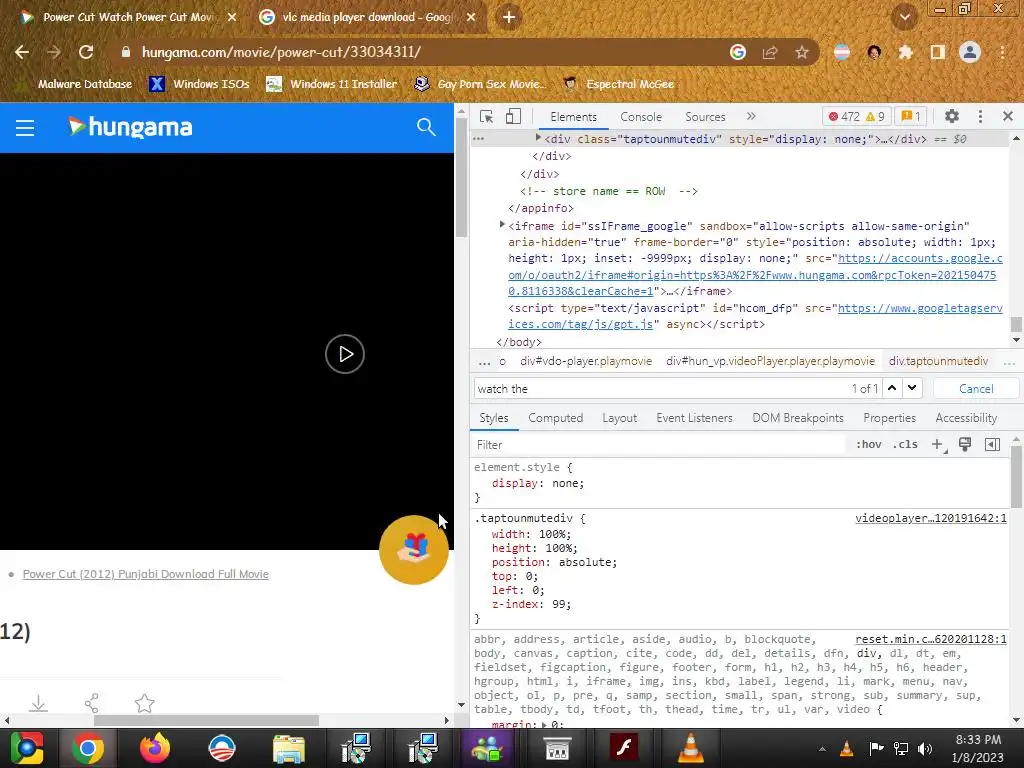The image size is (1024, 768).
Task: Switch to the Elements tab
Action: [x=573, y=117]
